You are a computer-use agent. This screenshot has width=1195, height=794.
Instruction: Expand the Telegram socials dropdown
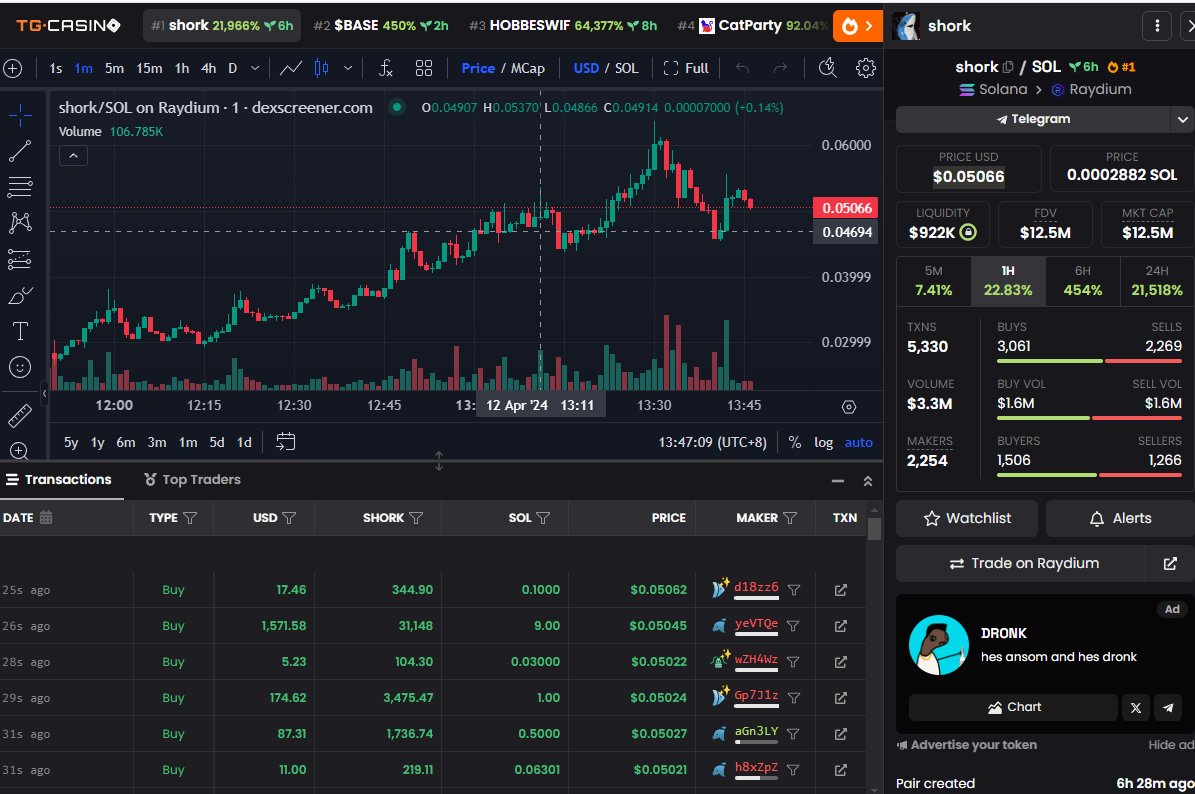tap(1182, 120)
